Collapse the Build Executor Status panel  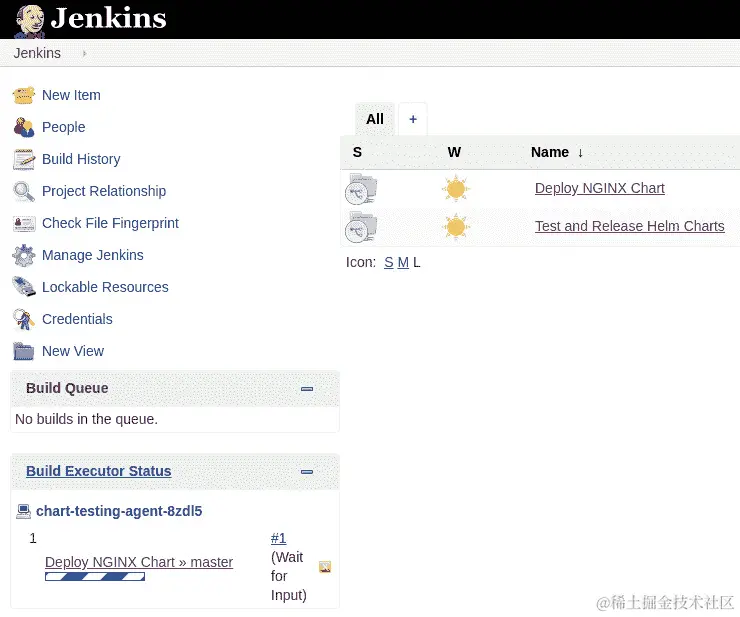(x=307, y=472)
